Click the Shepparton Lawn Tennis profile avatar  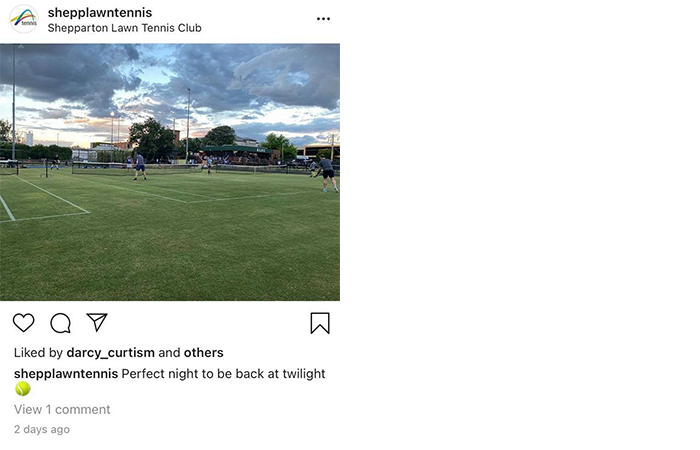[x=23, y=20]
